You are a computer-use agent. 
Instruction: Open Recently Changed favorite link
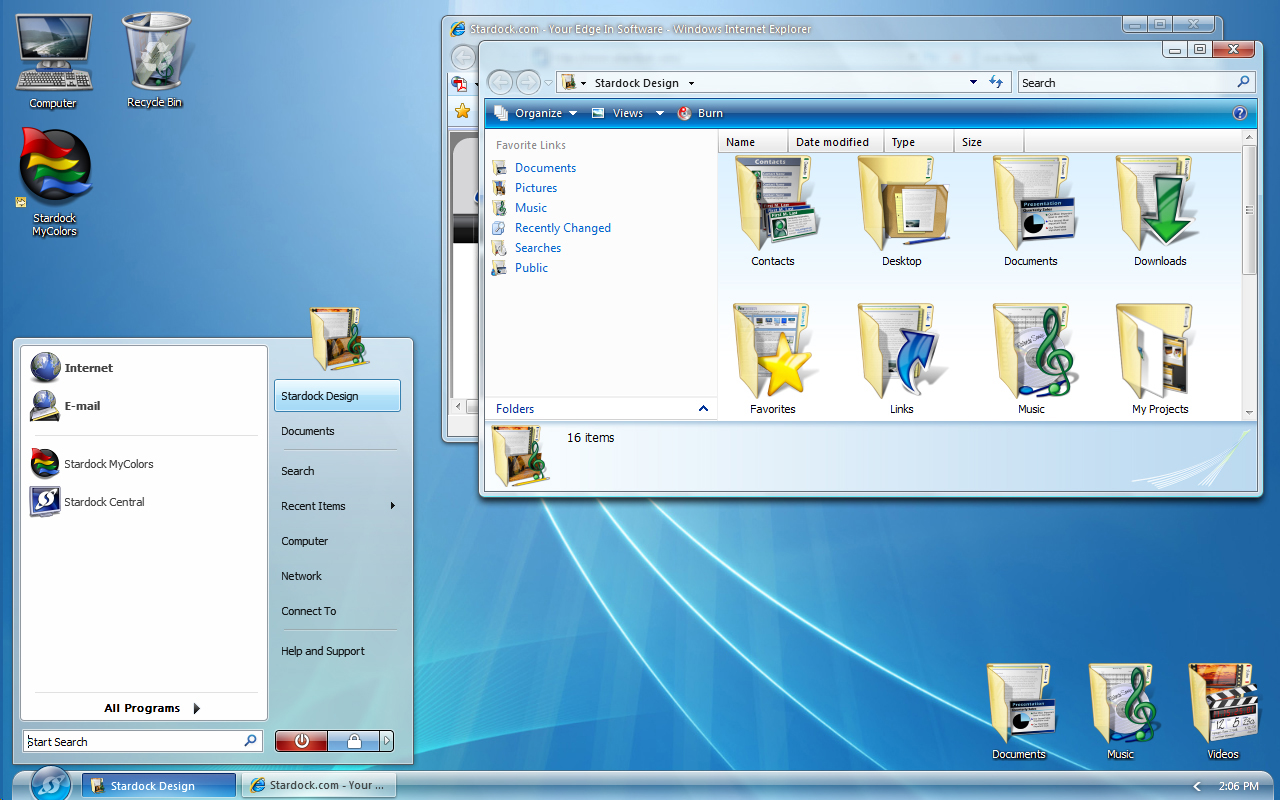563,228
